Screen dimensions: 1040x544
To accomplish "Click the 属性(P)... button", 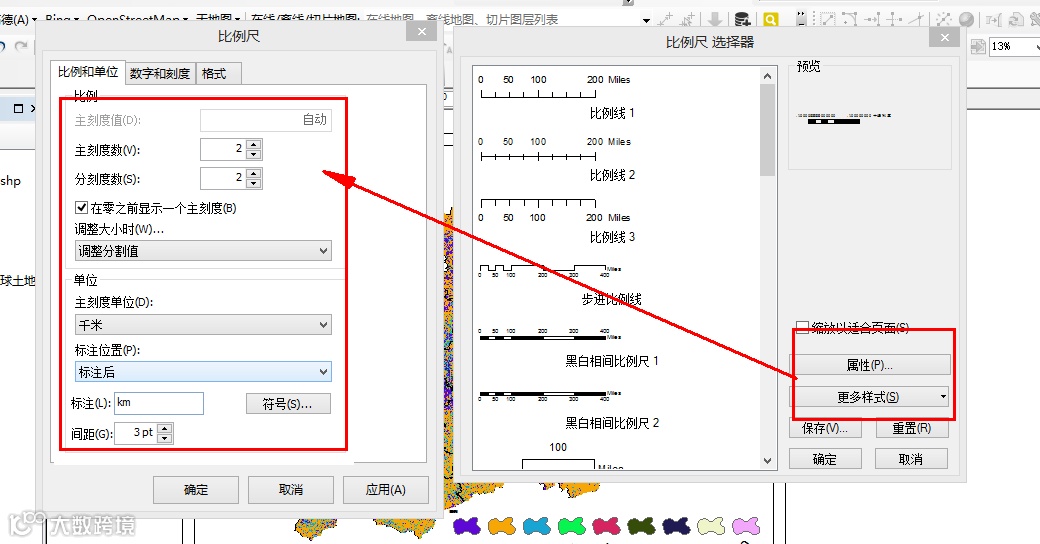I will 870,365.
